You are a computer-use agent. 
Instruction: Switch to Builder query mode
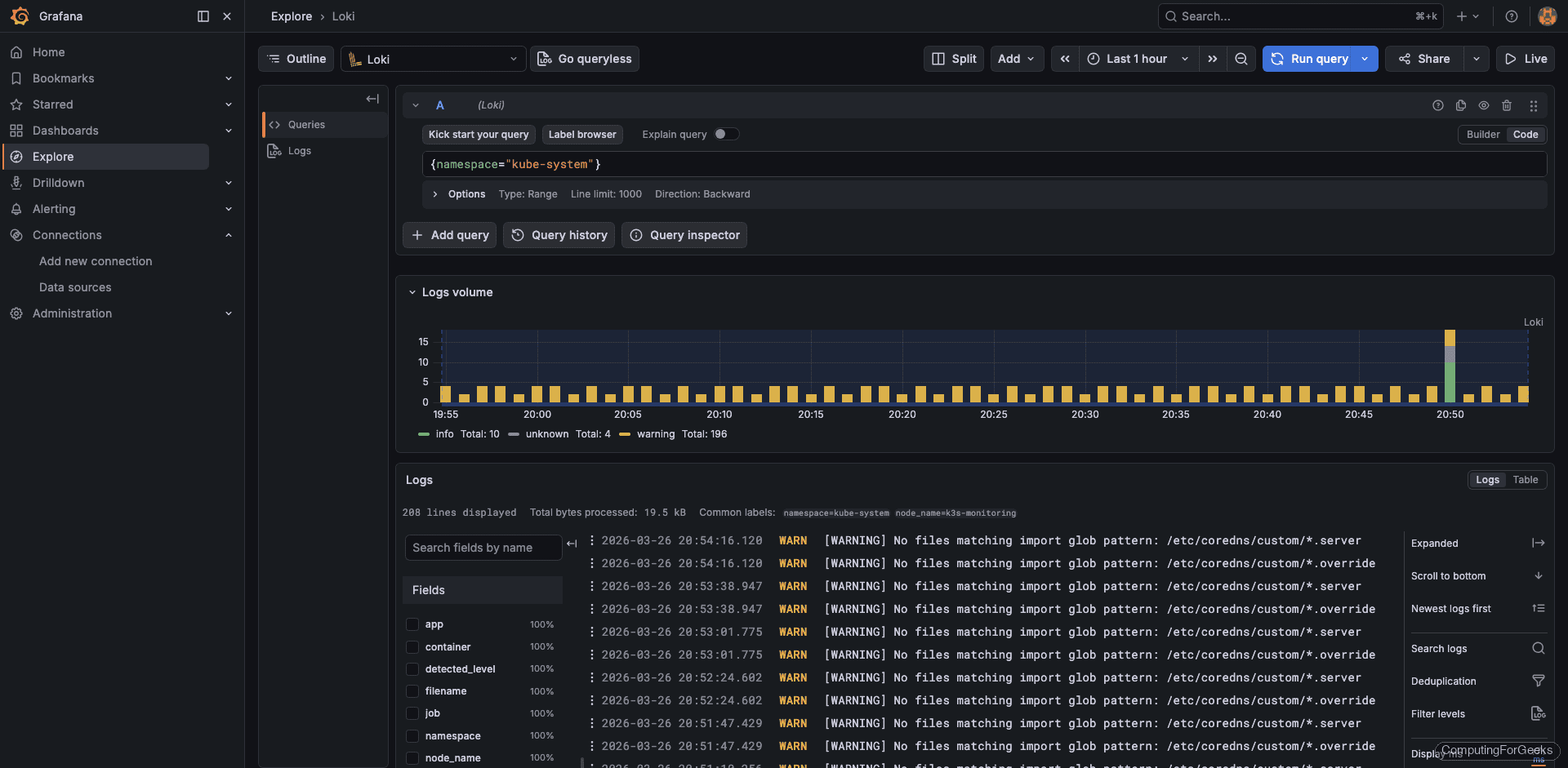pos(1482,134)
